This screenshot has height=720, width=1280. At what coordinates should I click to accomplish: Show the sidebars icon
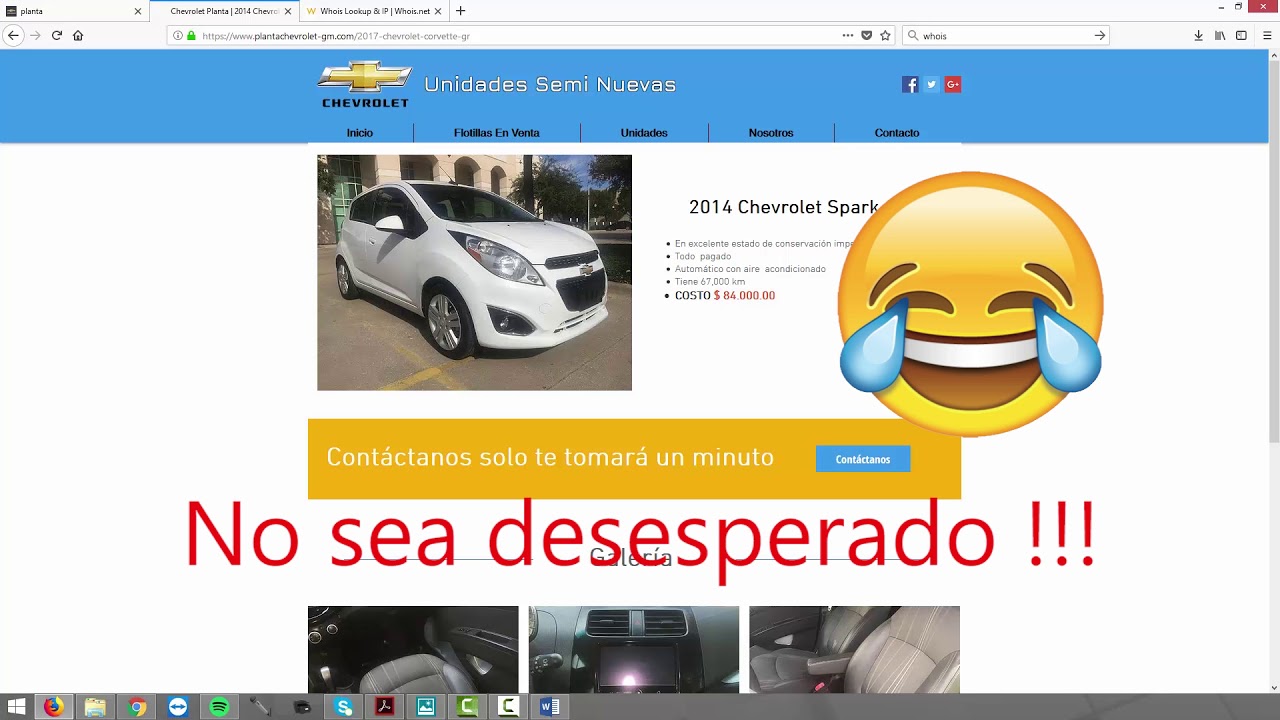[x=1241, y=35]
